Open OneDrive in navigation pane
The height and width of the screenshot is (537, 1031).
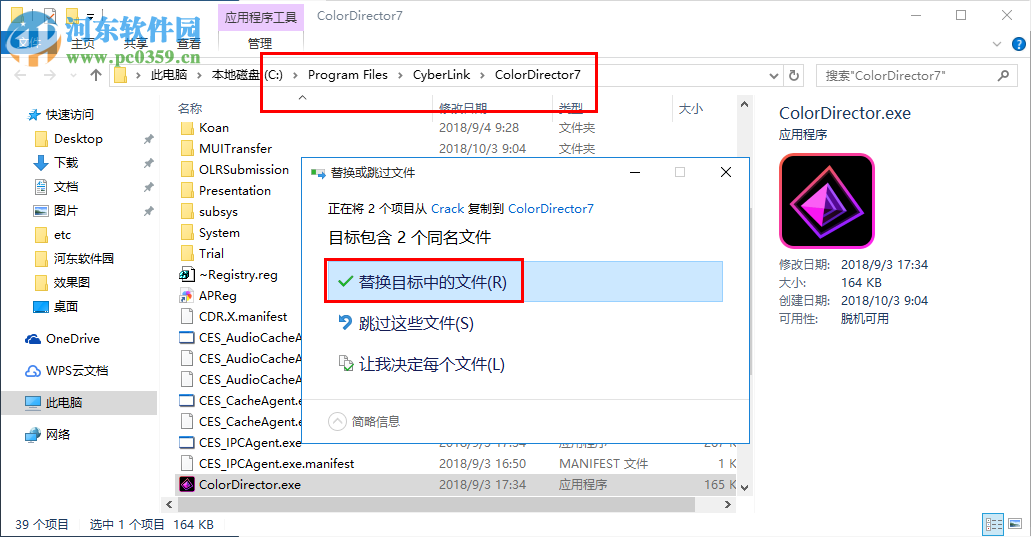(72, 339)
